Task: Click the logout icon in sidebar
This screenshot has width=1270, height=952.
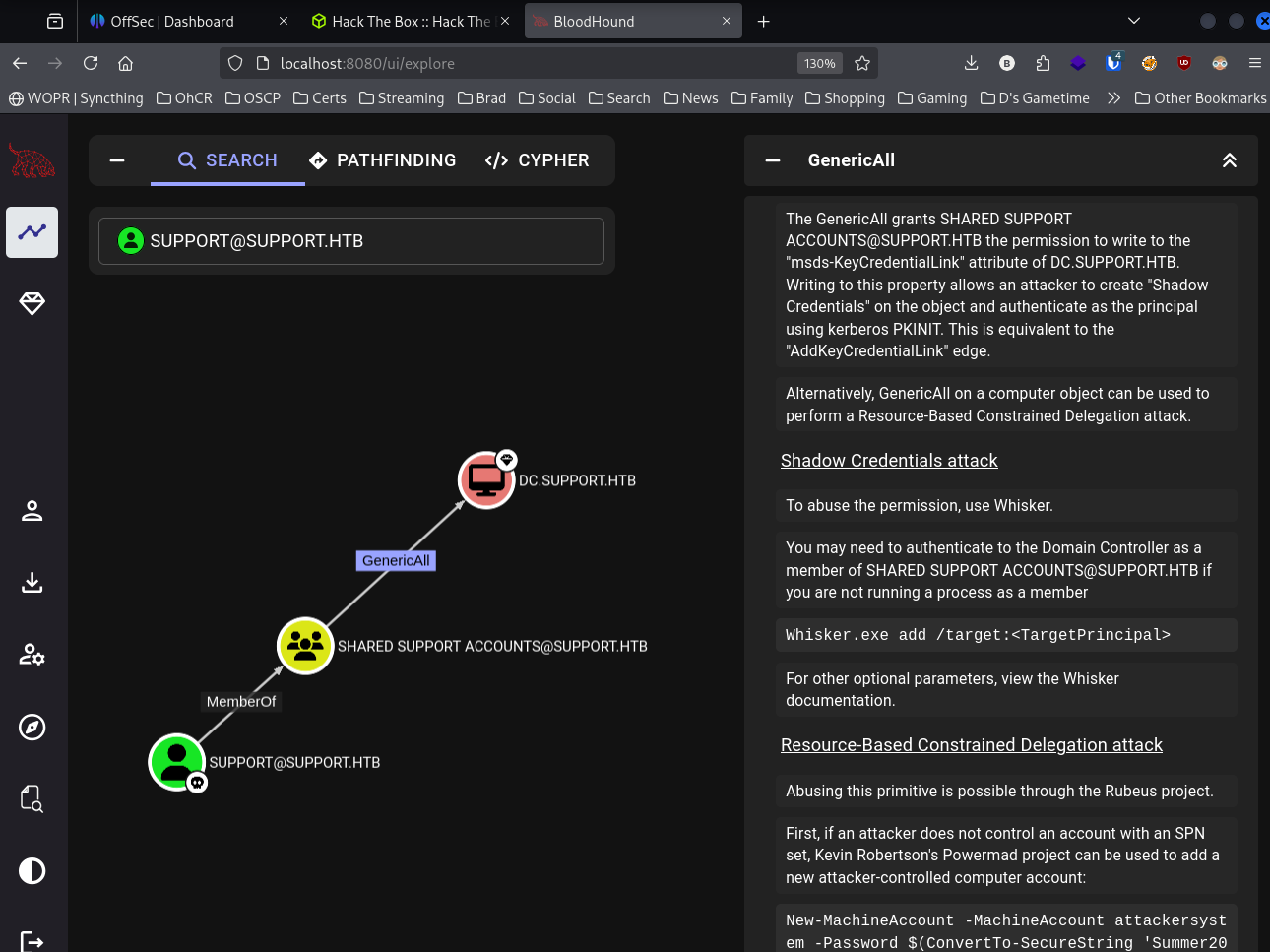Action: pyautogui.click(x=32, y=942)
